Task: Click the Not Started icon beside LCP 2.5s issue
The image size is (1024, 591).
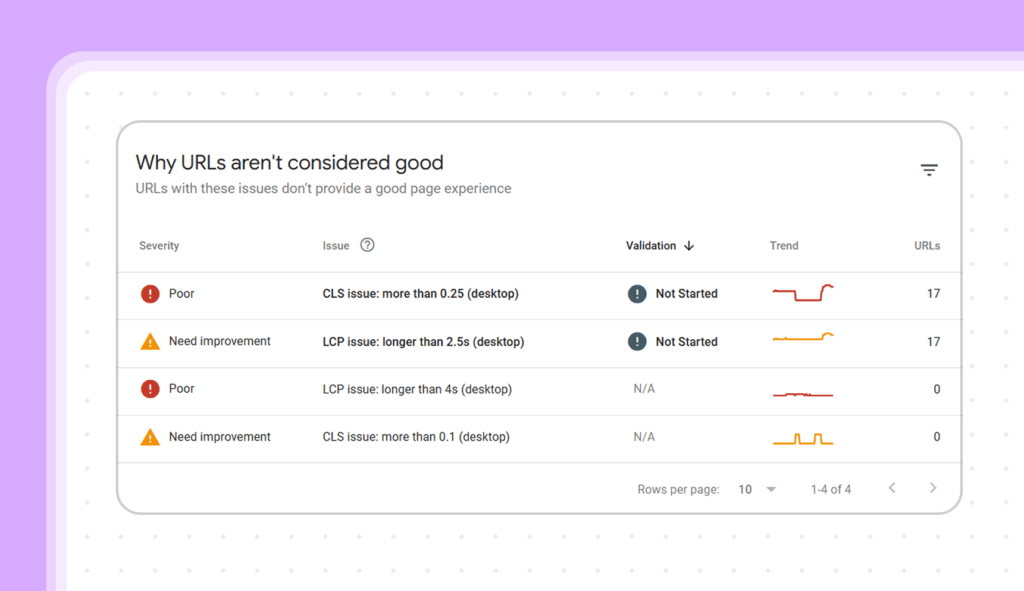Action: 637,341
